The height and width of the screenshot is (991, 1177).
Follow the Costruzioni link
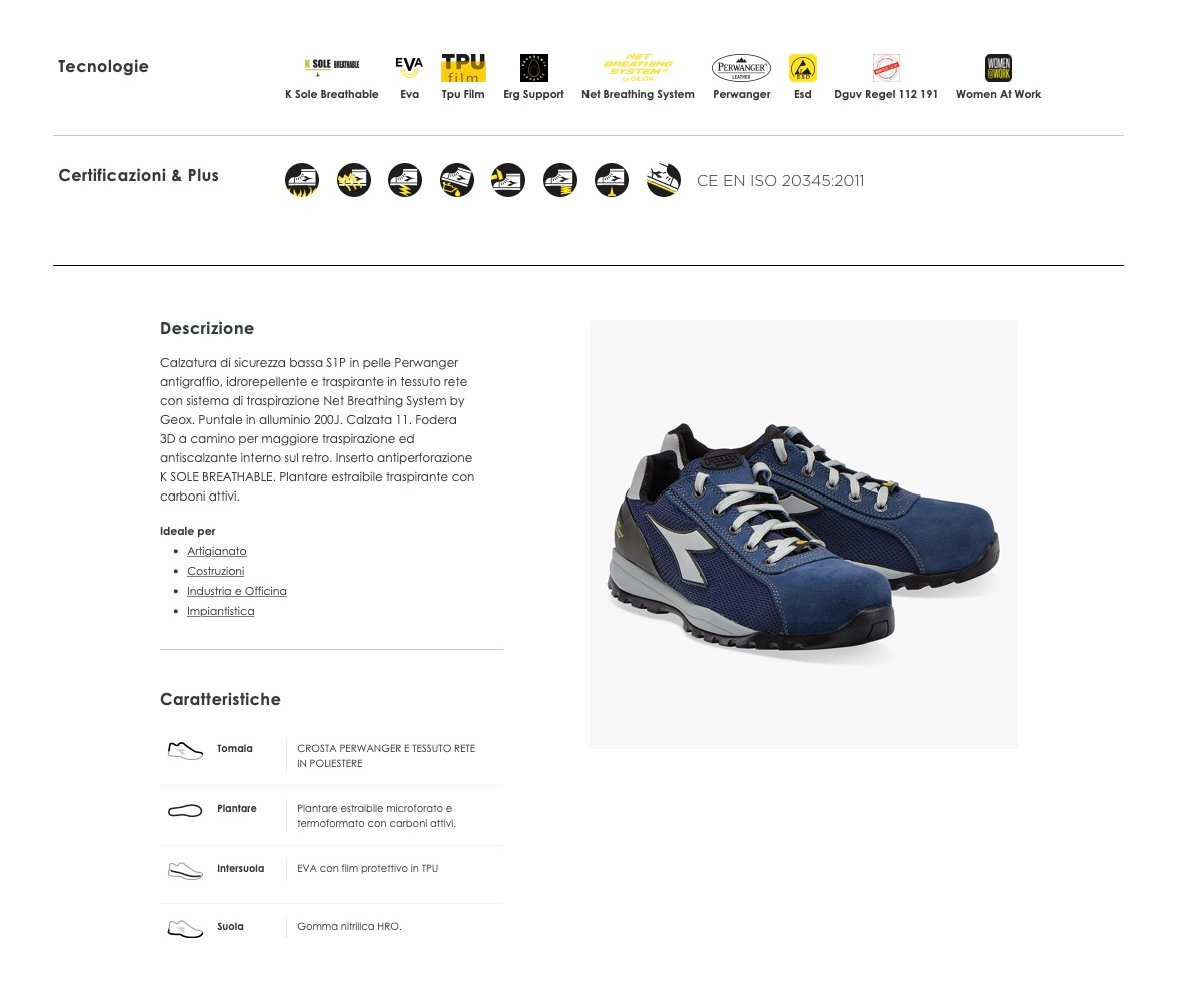point(215,571)
